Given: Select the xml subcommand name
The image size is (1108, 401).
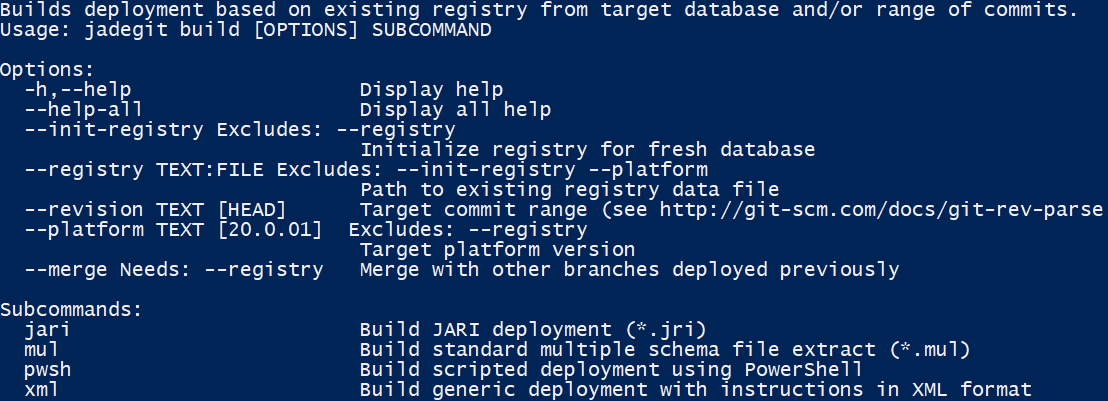Looking at the screenshot, I should pos(42,389).
